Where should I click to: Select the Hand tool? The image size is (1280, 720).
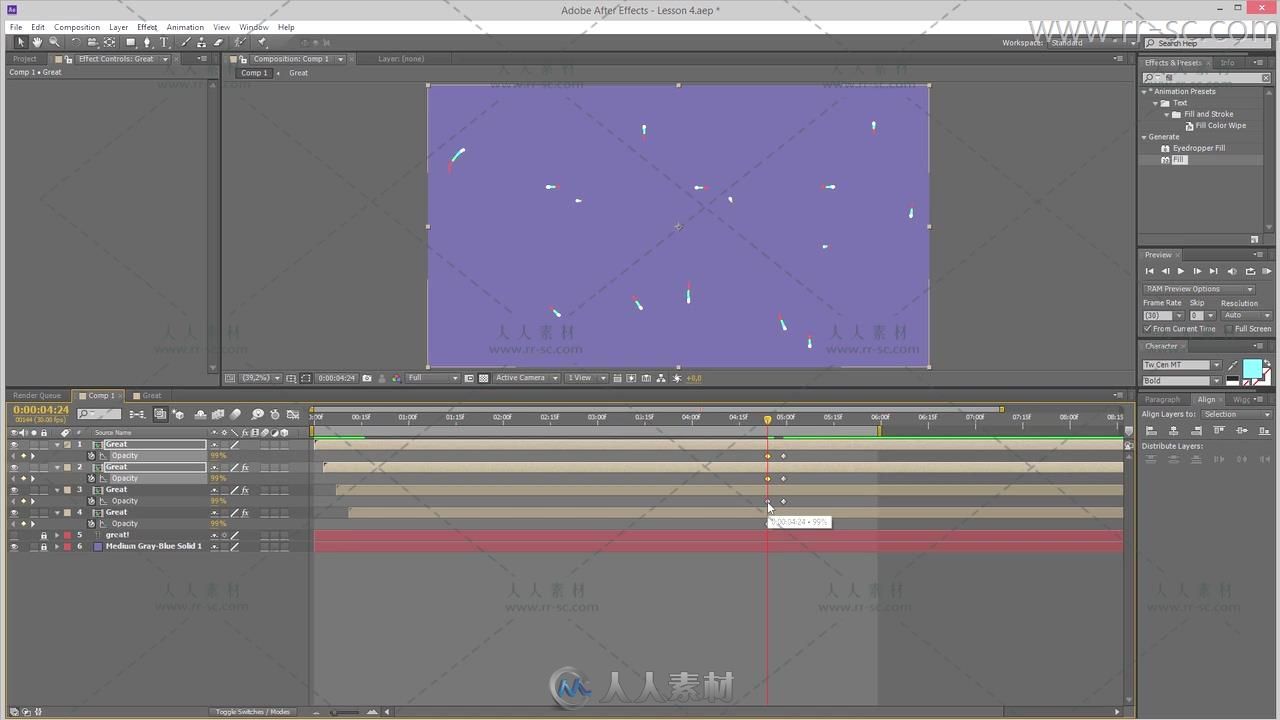[x=37, y=43]
